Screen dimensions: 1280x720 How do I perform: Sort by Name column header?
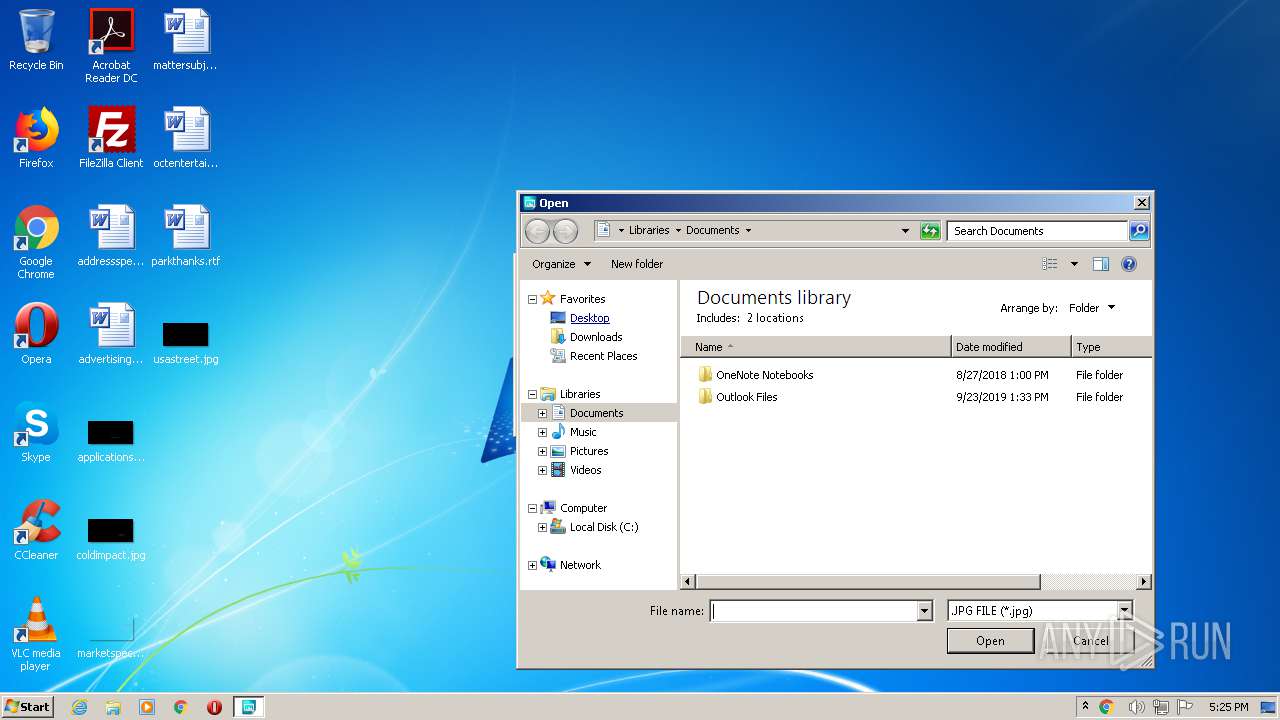point(816,347)
